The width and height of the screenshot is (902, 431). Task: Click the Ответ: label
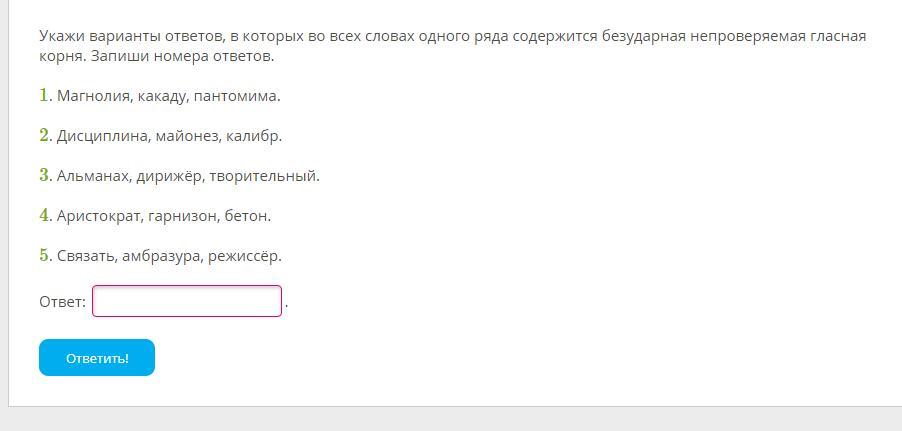62,302
